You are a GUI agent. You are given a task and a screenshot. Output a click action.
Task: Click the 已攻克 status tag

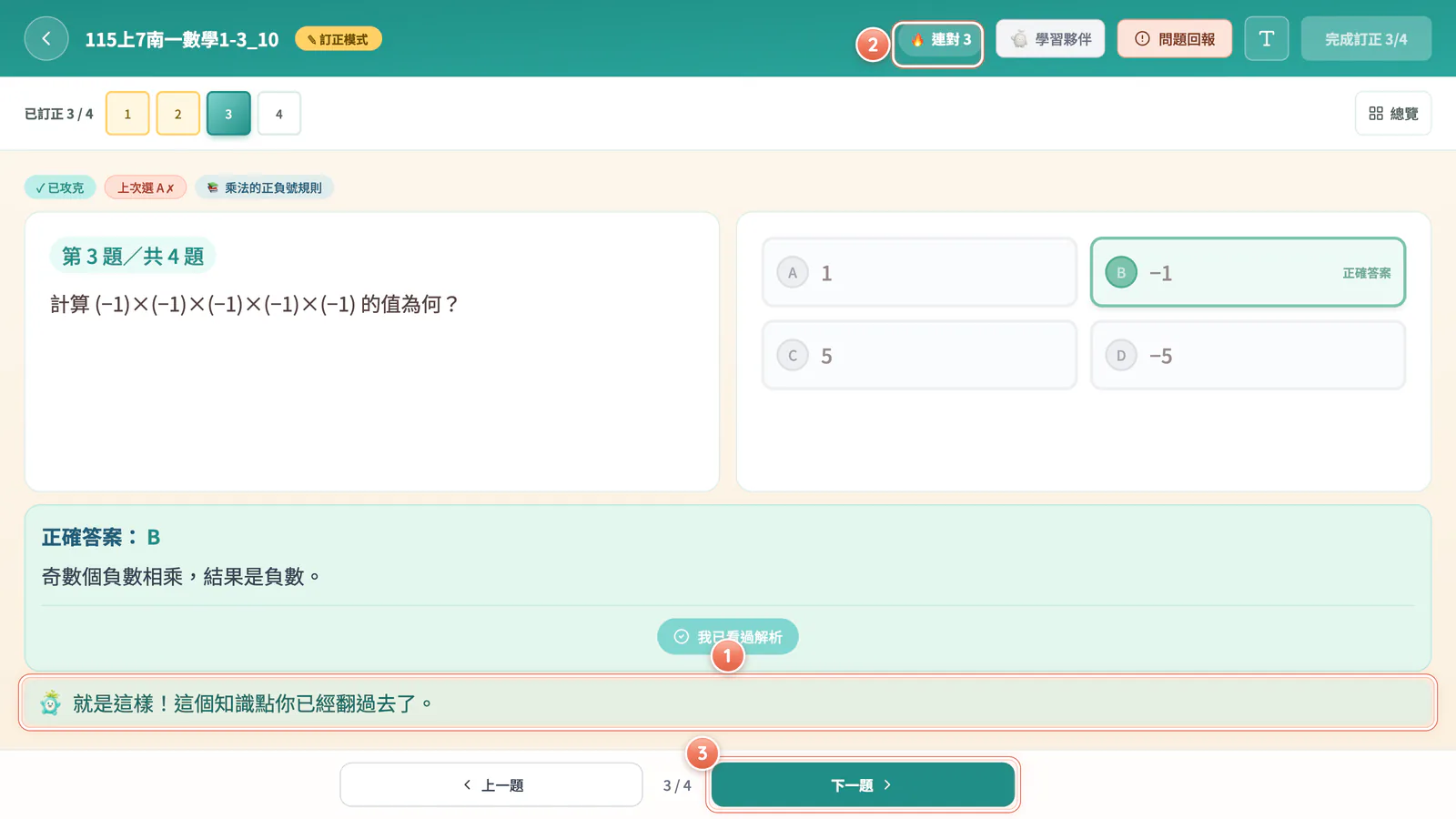coord(60,187)
